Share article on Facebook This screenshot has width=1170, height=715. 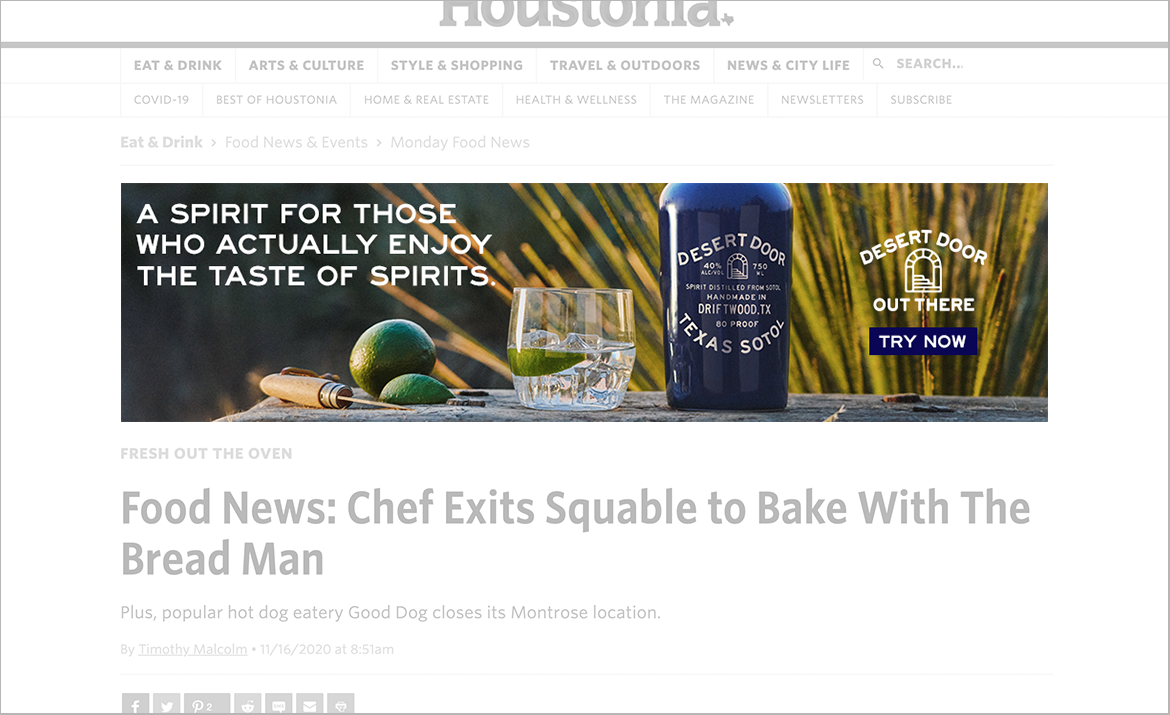click(x=135, y=704)
